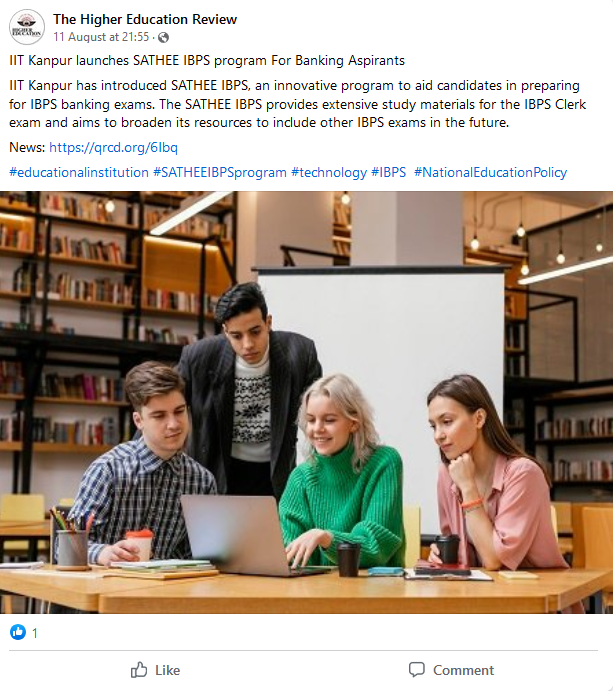Screen dimensions: 613x691
Task: Click the #NationalEducationPolicy hashtag
Action: tap(490, 172)
